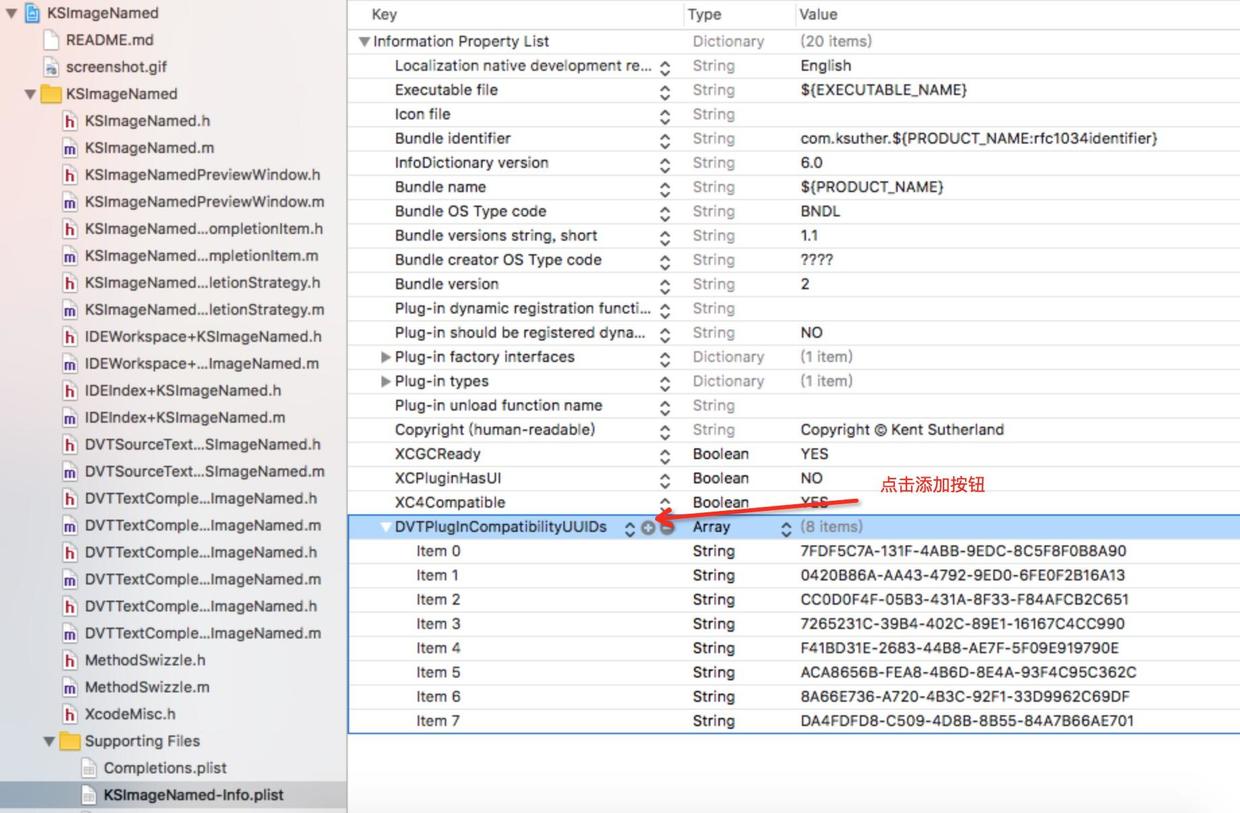
Task: Click the Item 7 UUID value DA4FDFD8
Action: click(967, 721)
